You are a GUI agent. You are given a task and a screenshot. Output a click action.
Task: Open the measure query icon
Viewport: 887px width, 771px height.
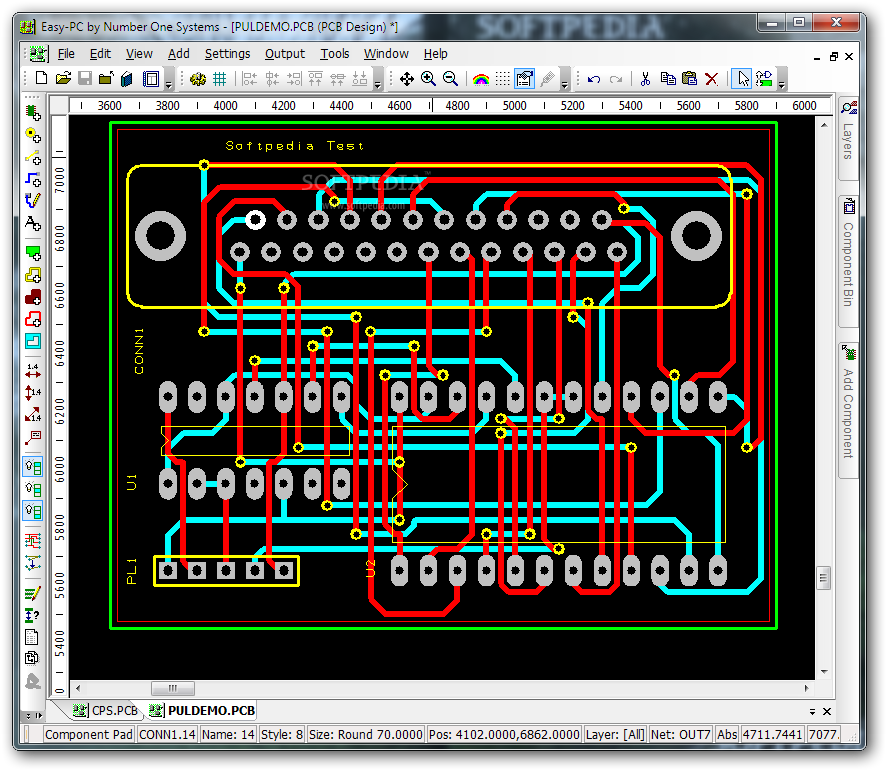pyautogui.click(x=33, y=615)
